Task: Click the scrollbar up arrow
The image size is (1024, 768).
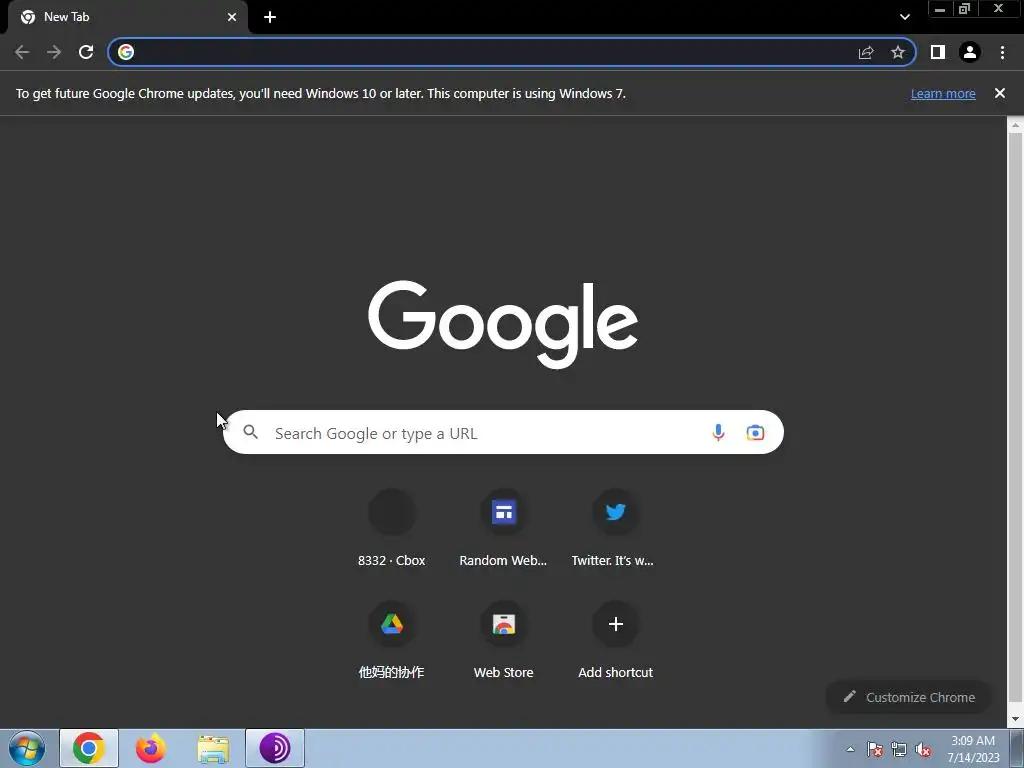Action: [x=1015, y=125]
